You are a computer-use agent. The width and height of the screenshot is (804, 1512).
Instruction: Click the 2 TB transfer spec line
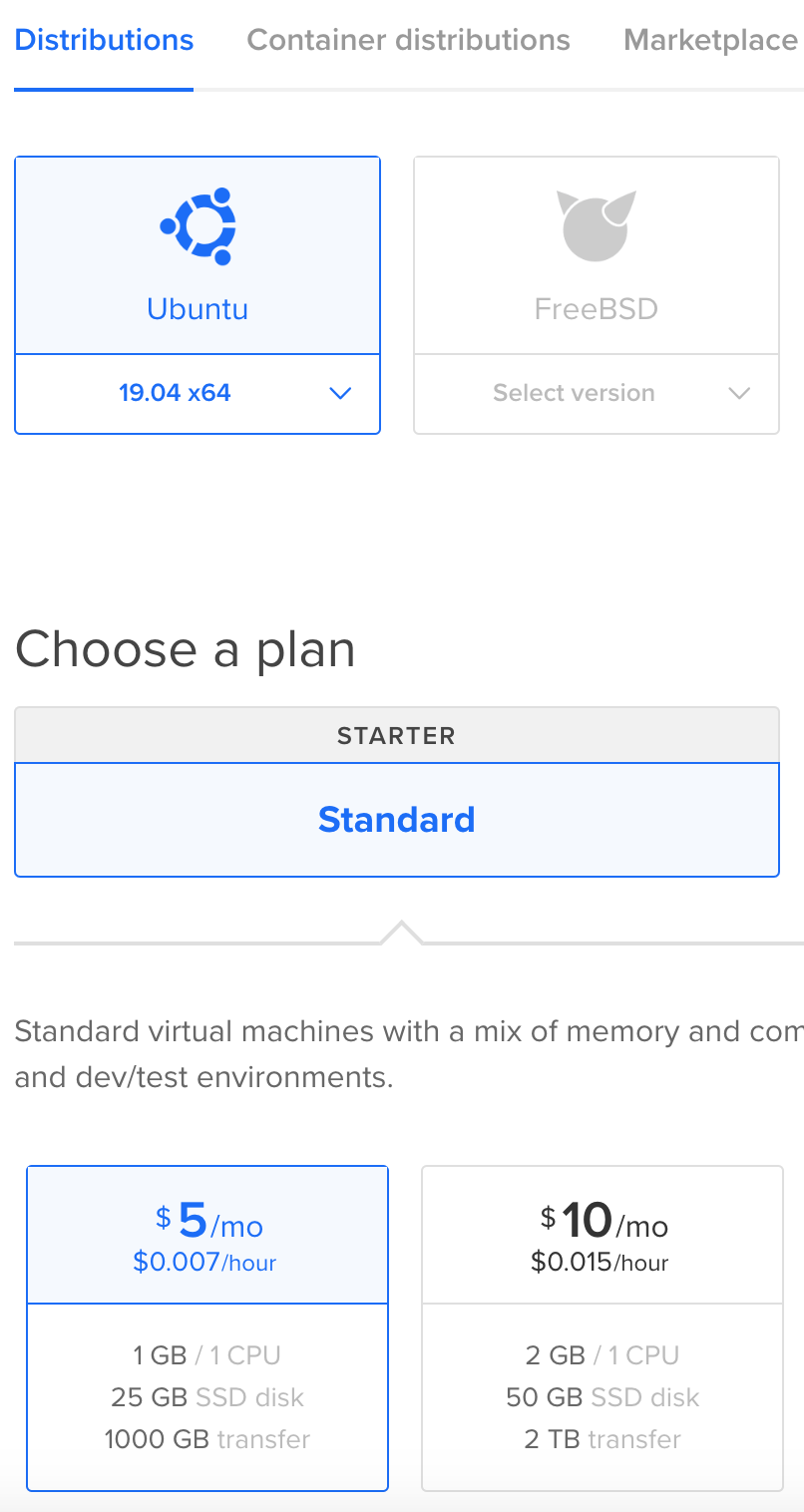(603, 1439)
